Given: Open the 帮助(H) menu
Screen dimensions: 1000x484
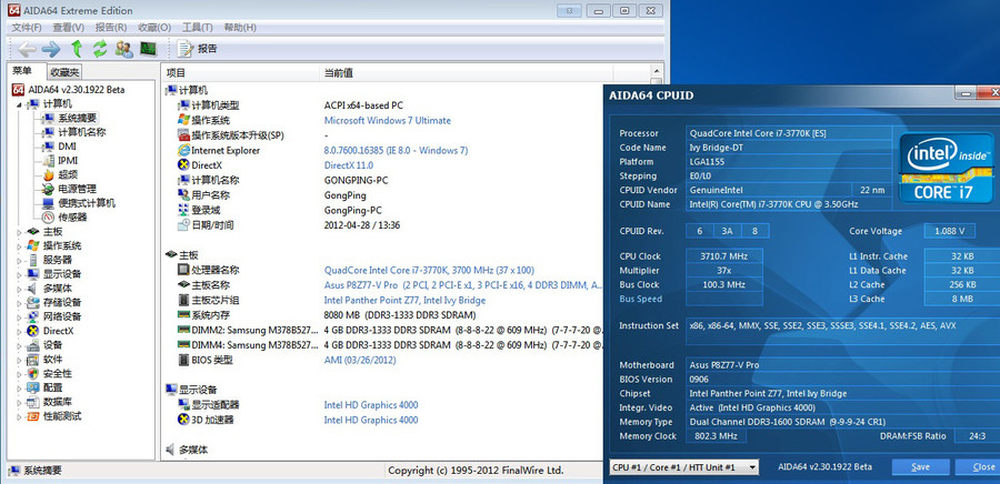Looking at the screenshot, I should point(240,27).
